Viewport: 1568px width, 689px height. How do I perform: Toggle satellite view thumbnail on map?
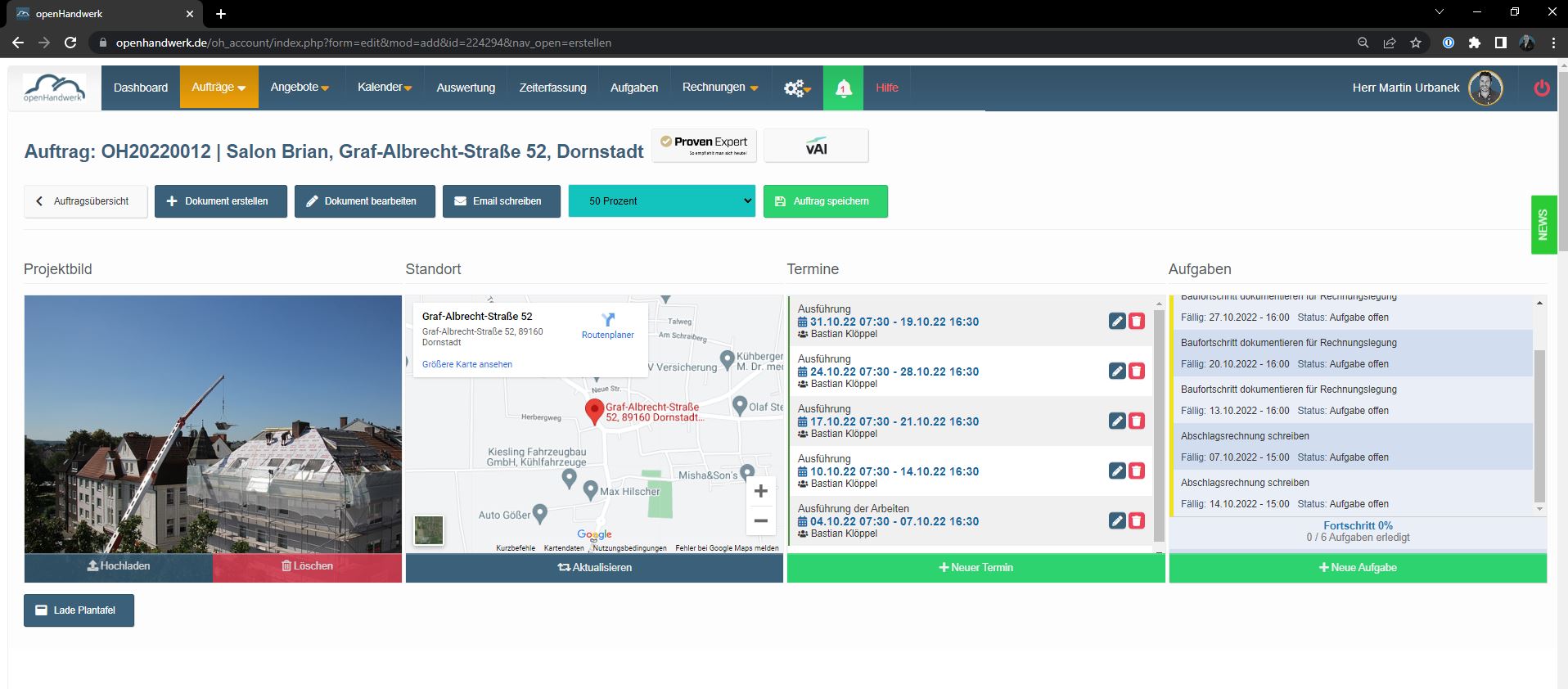coord(429,529)
